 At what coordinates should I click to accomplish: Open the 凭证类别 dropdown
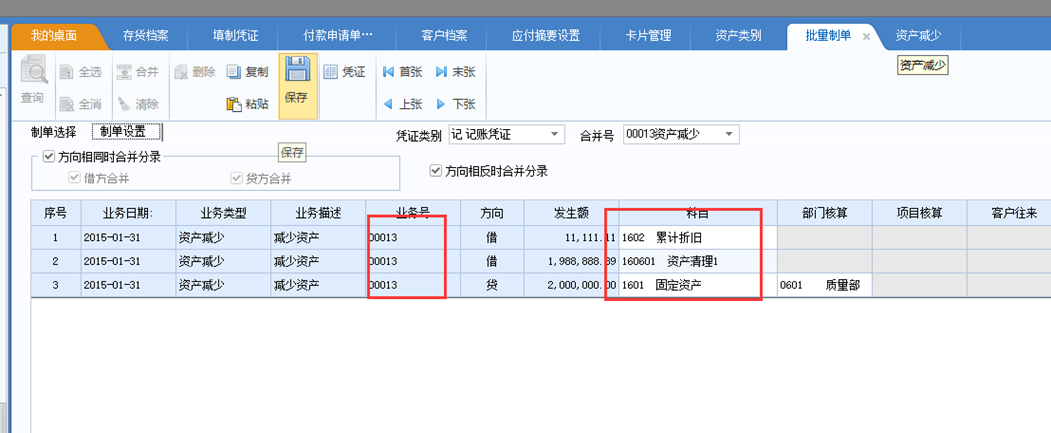click(x=556, y=134)
